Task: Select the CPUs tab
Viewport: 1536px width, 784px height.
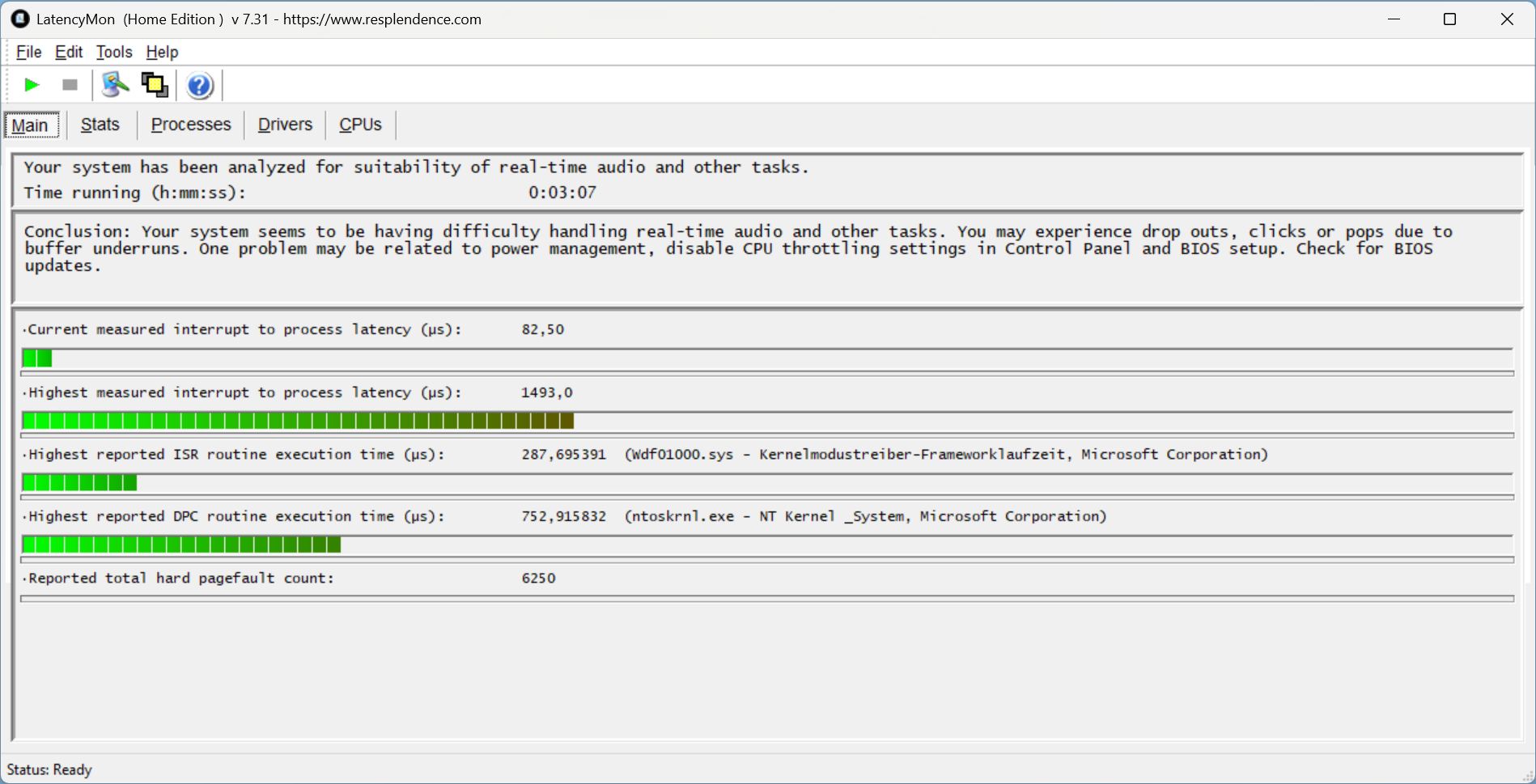Action: point(360,125)
